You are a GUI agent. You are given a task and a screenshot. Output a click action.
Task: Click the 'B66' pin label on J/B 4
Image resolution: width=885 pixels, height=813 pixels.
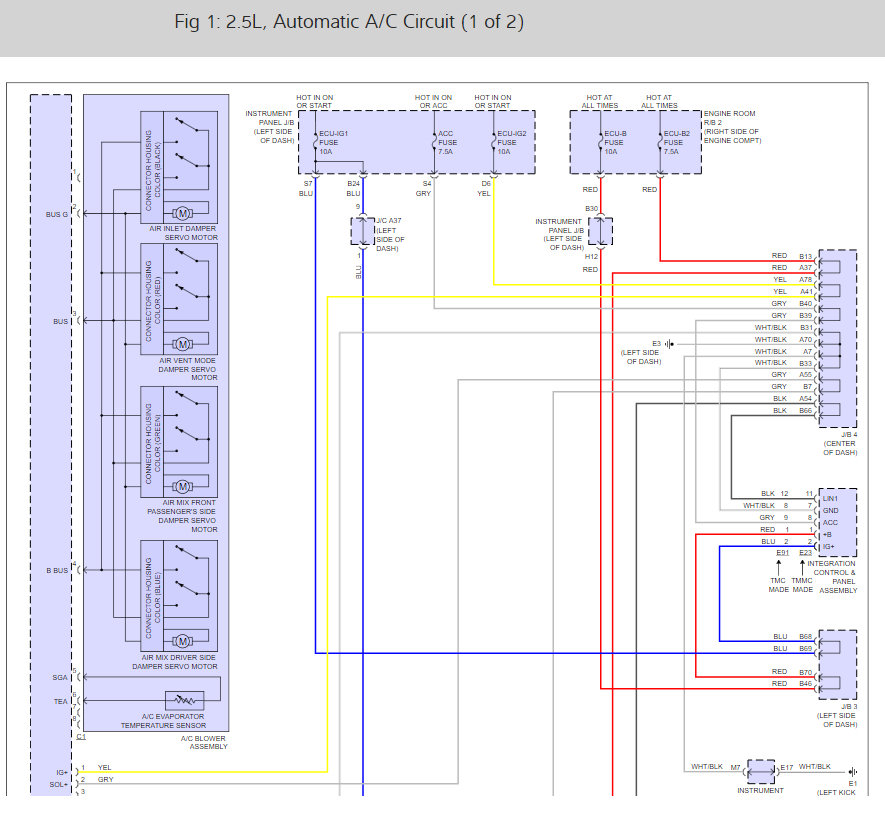click(805, 410)
